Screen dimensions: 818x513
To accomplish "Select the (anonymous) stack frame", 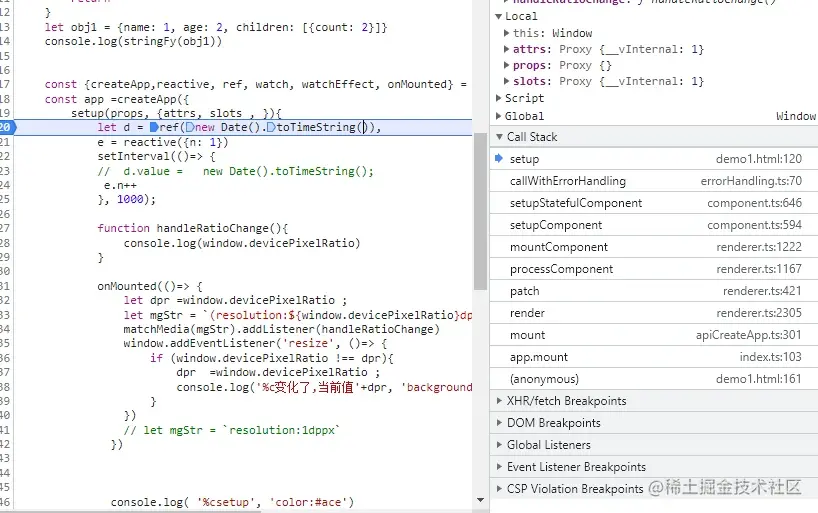I will [654, 378].
